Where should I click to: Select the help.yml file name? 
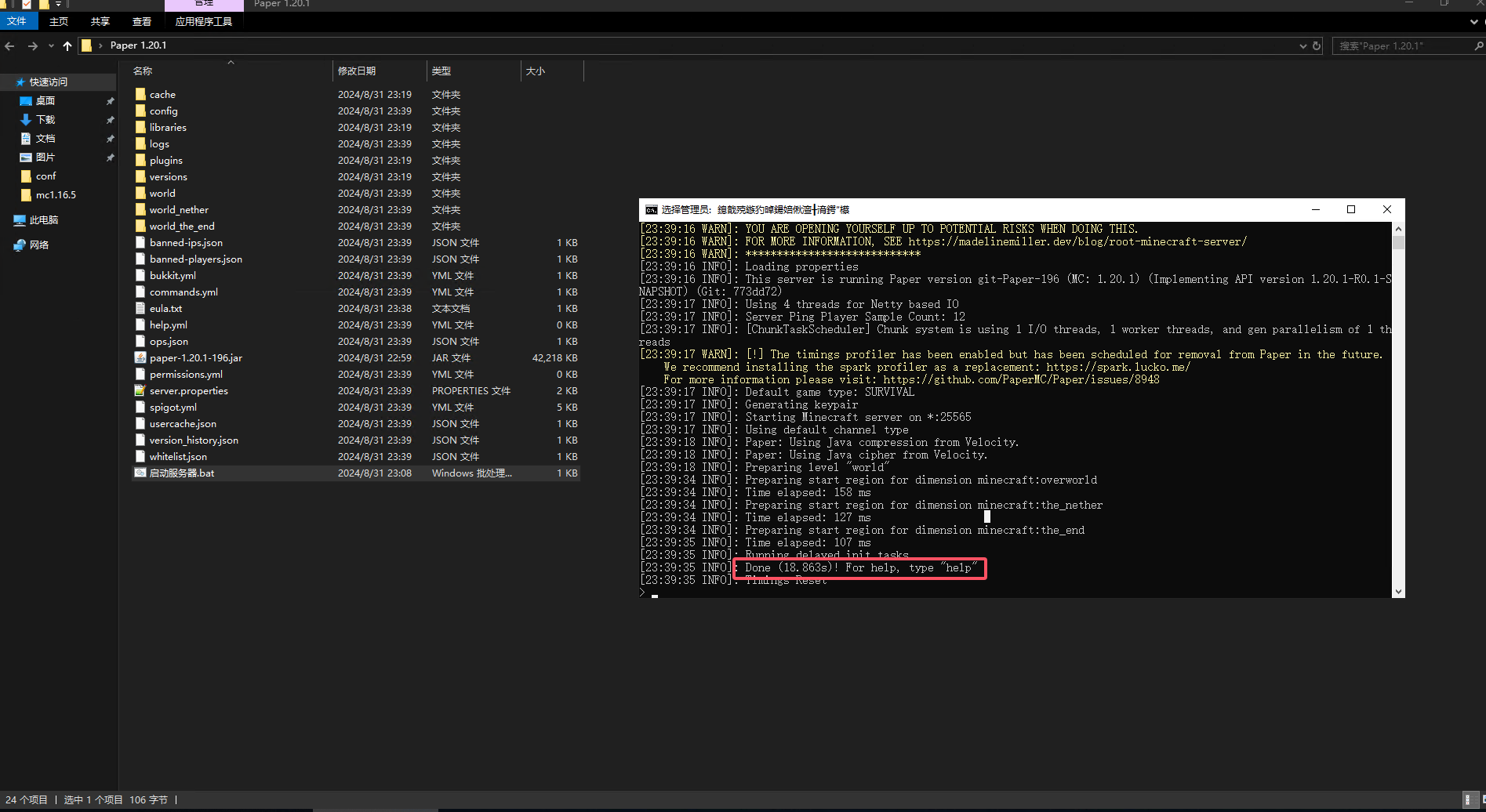[169, 324]
